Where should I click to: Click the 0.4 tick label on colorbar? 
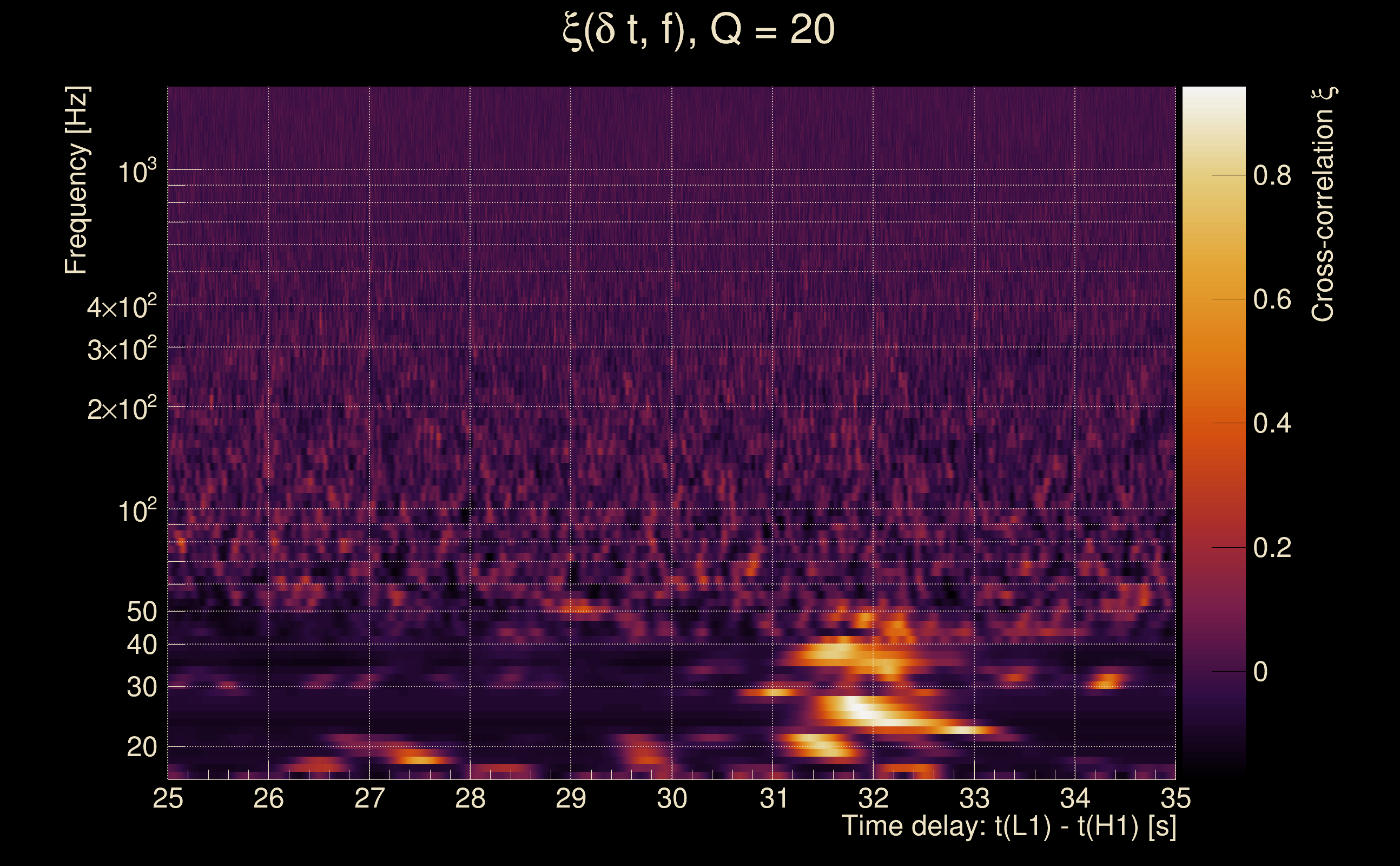[x=1272, y=424]
